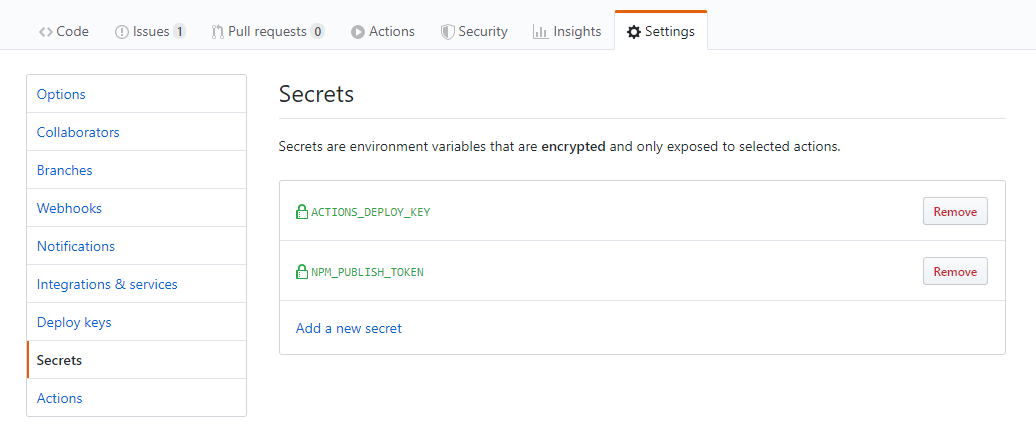The image size is (1036, 425).
Task: Click the Security tab shield icon
Action: (x=448, y=32)
